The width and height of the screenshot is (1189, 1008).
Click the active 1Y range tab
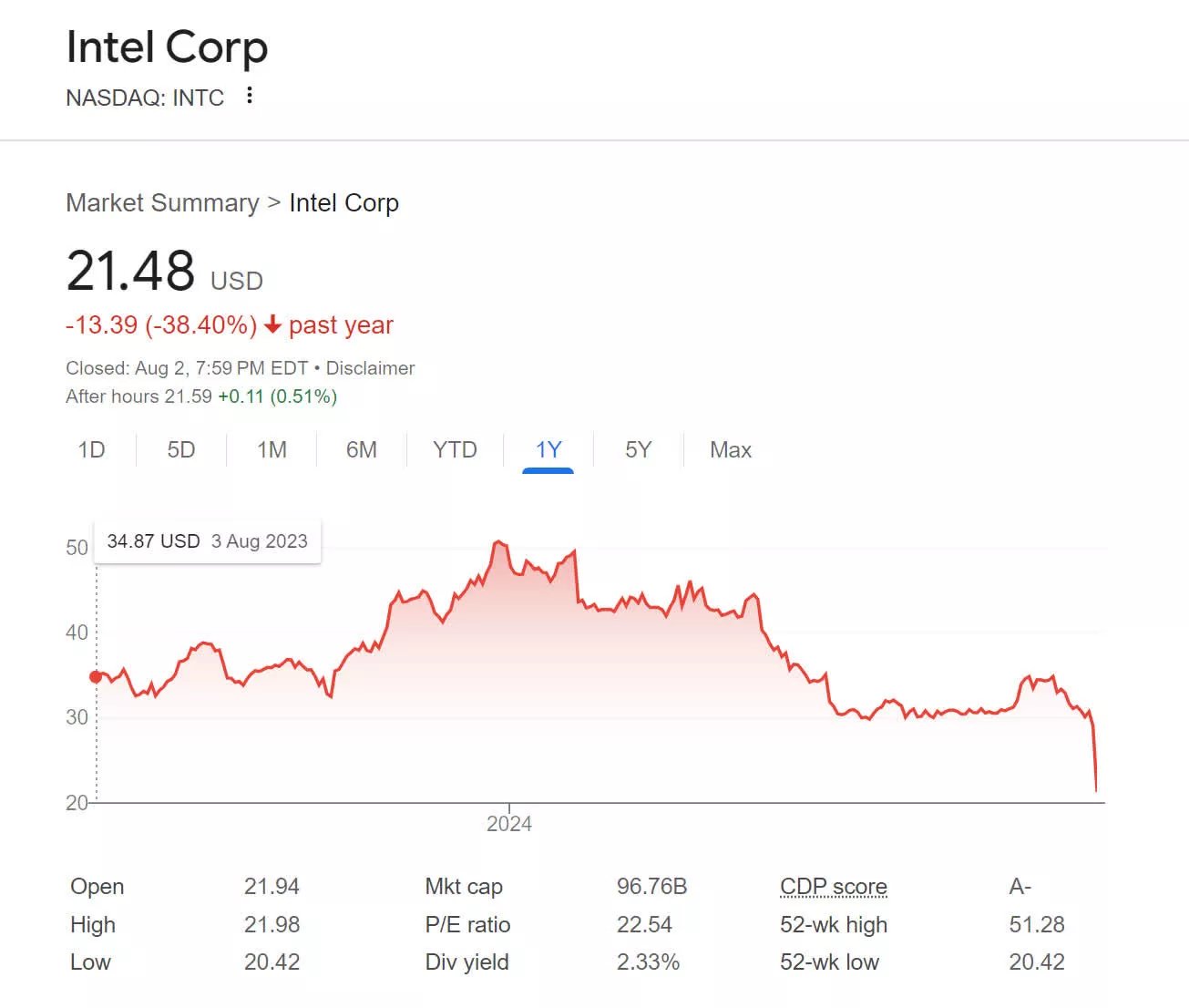click(x=548, y=450)
